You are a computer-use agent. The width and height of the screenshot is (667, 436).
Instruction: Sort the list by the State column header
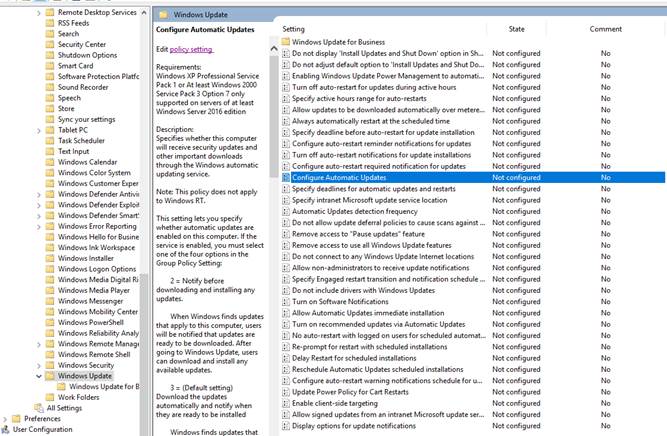pyautogui.click(x=515, y=29)
